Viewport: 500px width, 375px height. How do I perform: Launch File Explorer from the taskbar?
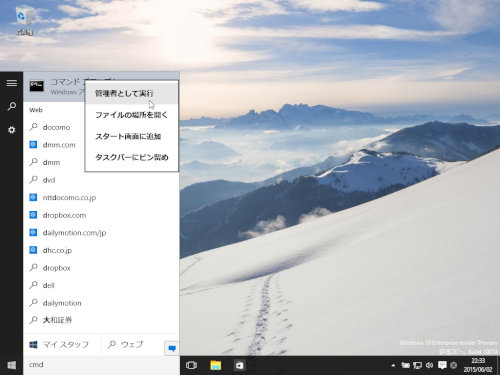point(216,365)
